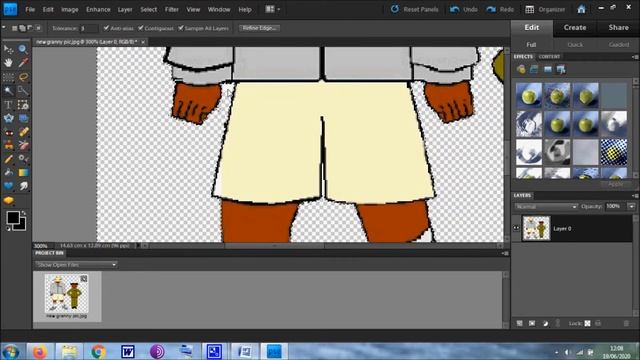The width and height of the screenshot is (640, 360).
Task: Select the Quick Selection tool
Action: point(23,91)
